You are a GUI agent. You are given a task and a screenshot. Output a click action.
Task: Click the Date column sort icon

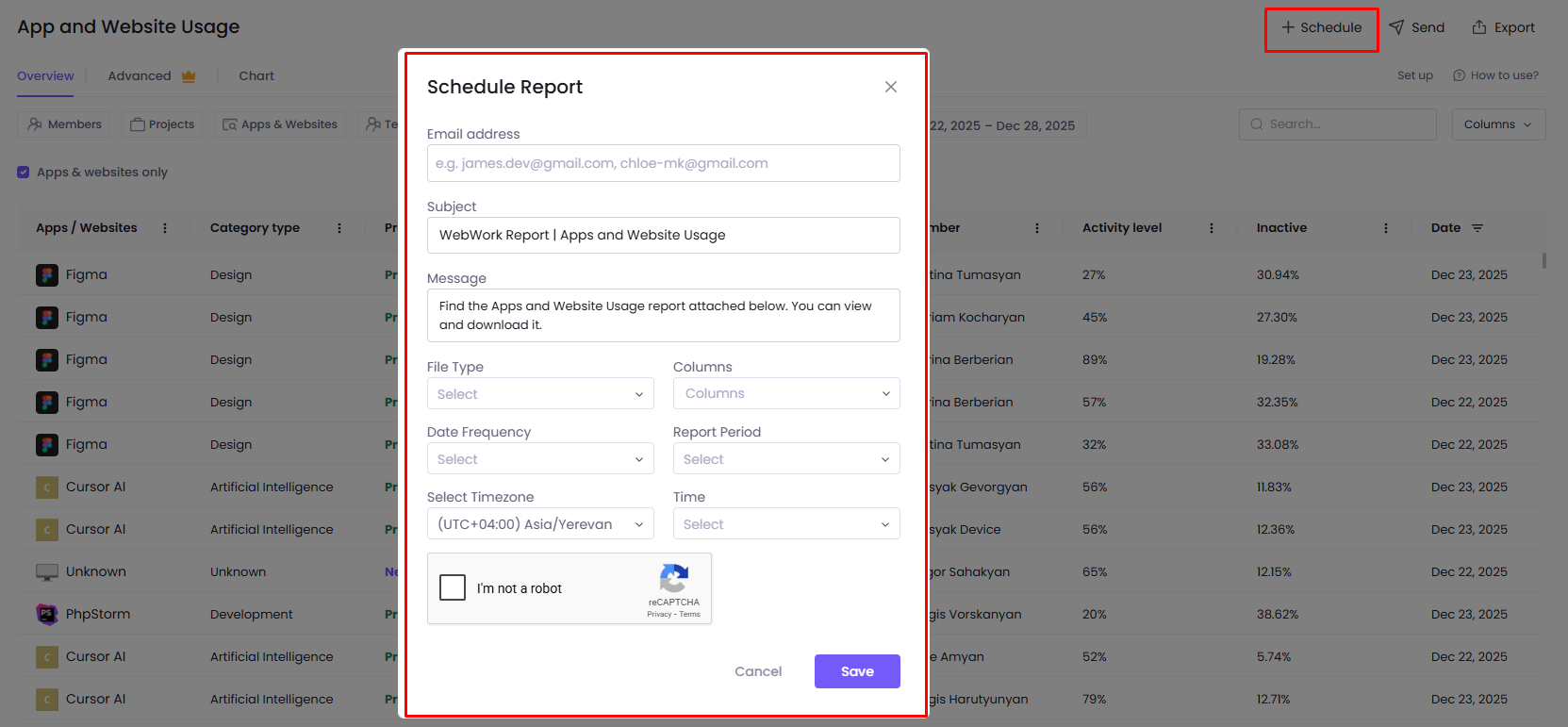1477,228
